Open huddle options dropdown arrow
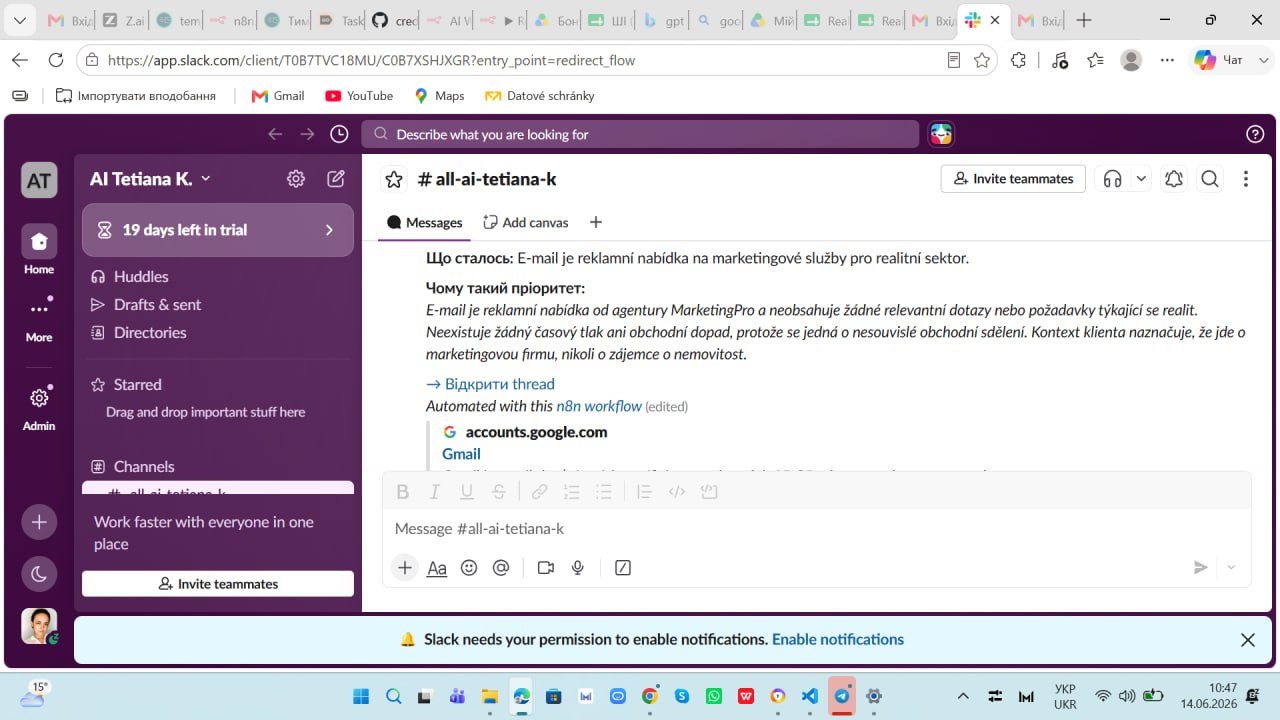The height and width of the screenshot is (720, 1280). coord(1141,179)
